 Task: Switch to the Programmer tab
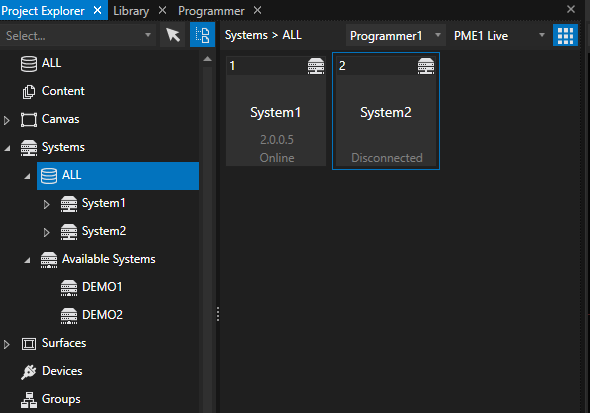[211, 11]
